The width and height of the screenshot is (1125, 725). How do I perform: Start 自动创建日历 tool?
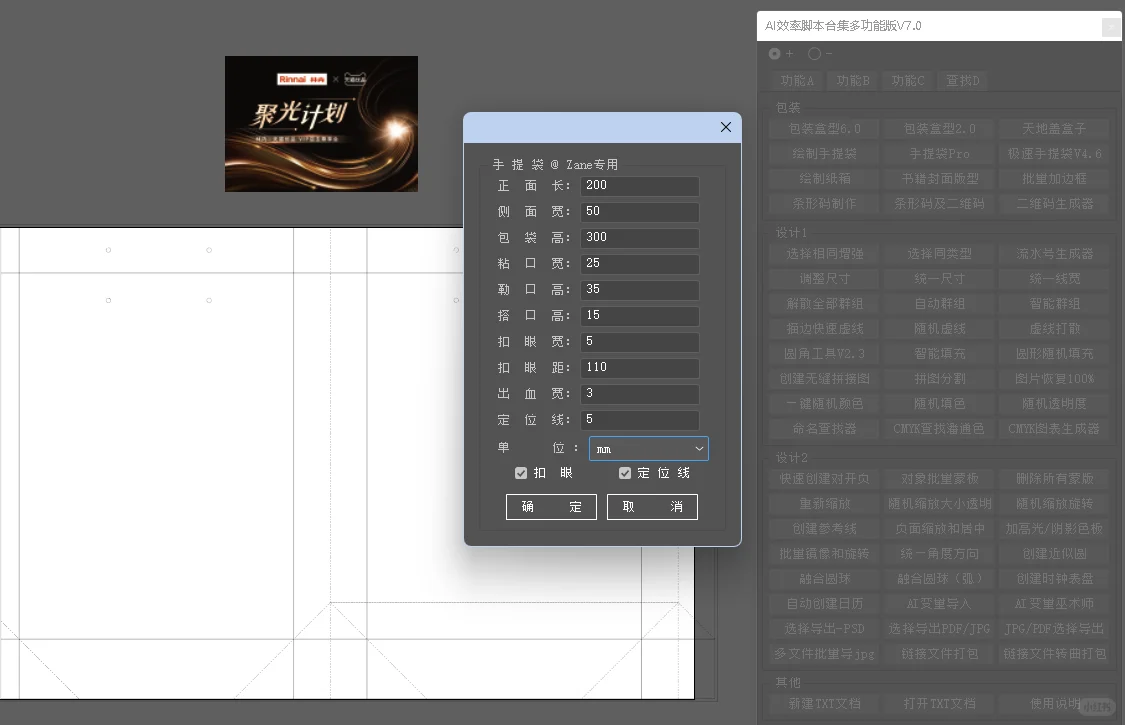pyautogui.click(x=822, y=603)
